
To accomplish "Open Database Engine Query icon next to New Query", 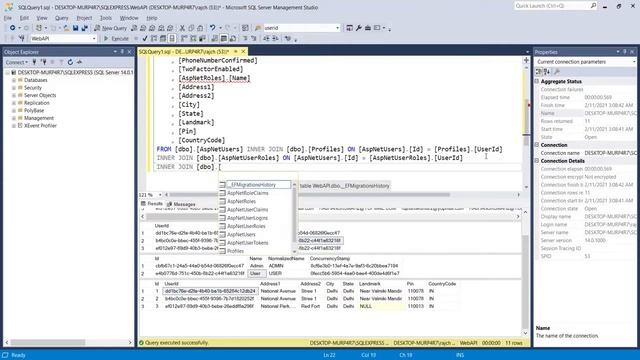I will 134,28.
